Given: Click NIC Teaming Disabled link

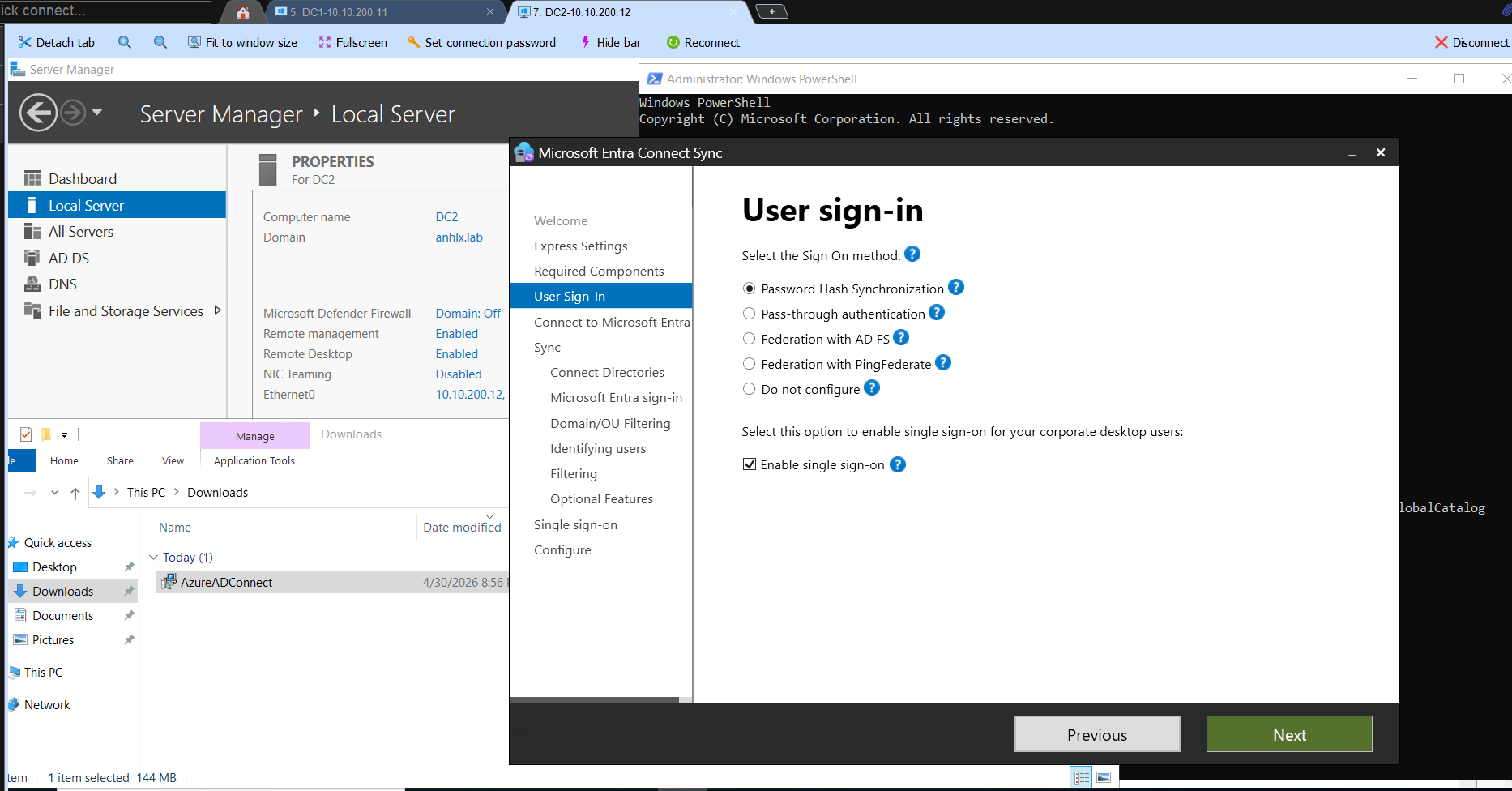Looking at the screenshot, I should pos(458,374).
